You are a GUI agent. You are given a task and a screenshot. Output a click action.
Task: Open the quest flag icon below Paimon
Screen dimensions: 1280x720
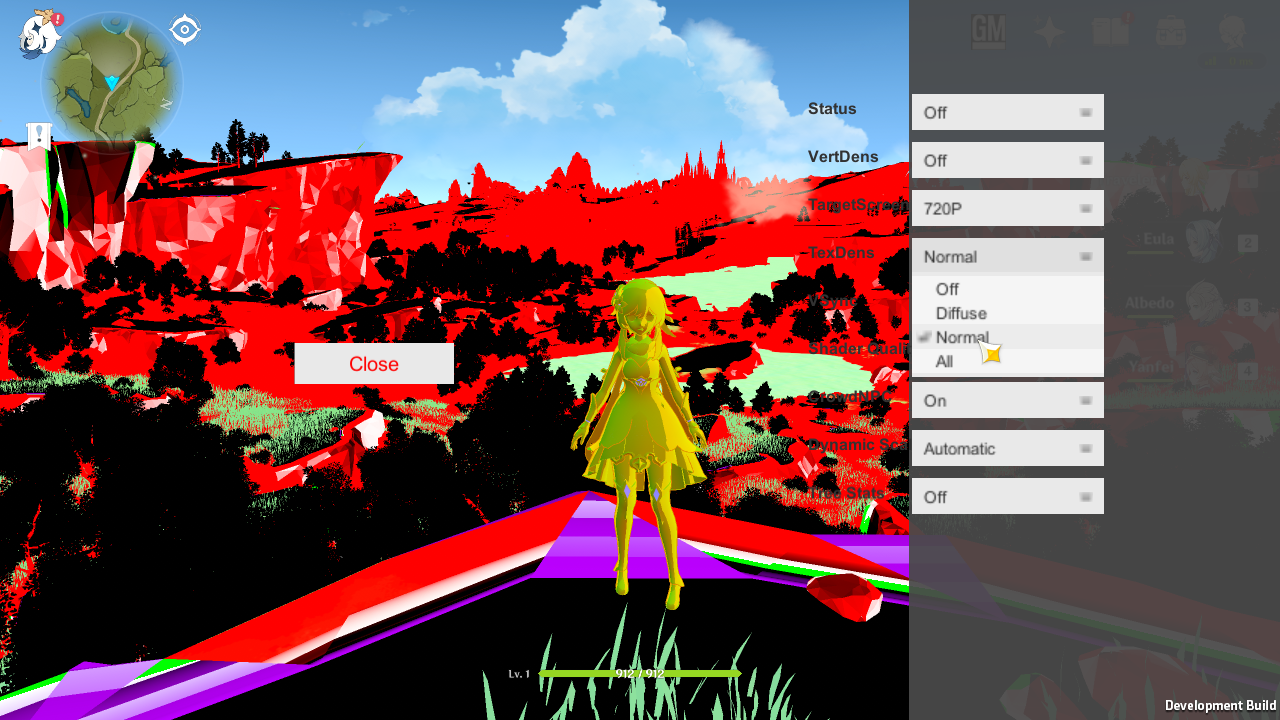(x=39, y=136)
